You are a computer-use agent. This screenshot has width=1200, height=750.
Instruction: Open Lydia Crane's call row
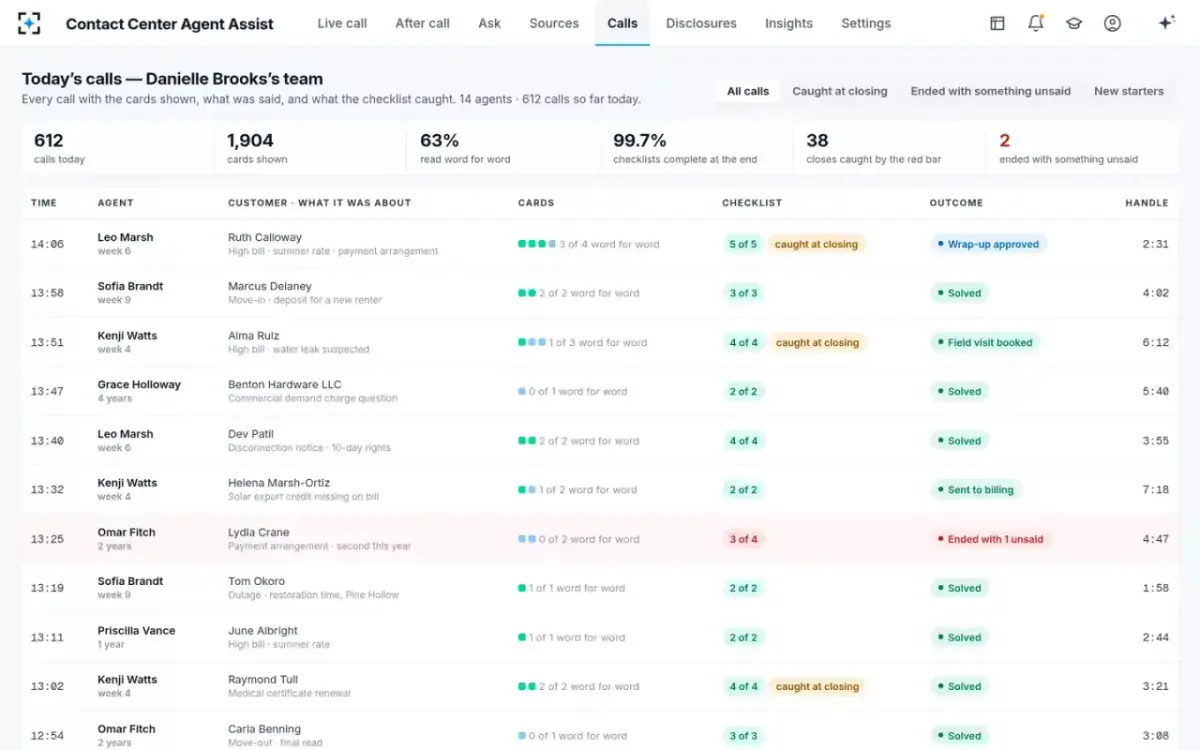tap(600, 539)
